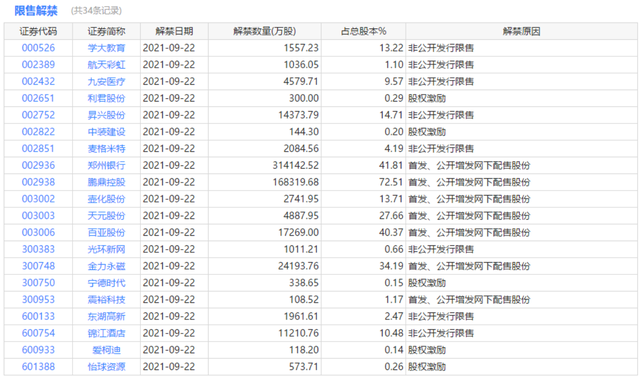
Task: Open stock code 300750 link
Action: click(x=38, y=282)
